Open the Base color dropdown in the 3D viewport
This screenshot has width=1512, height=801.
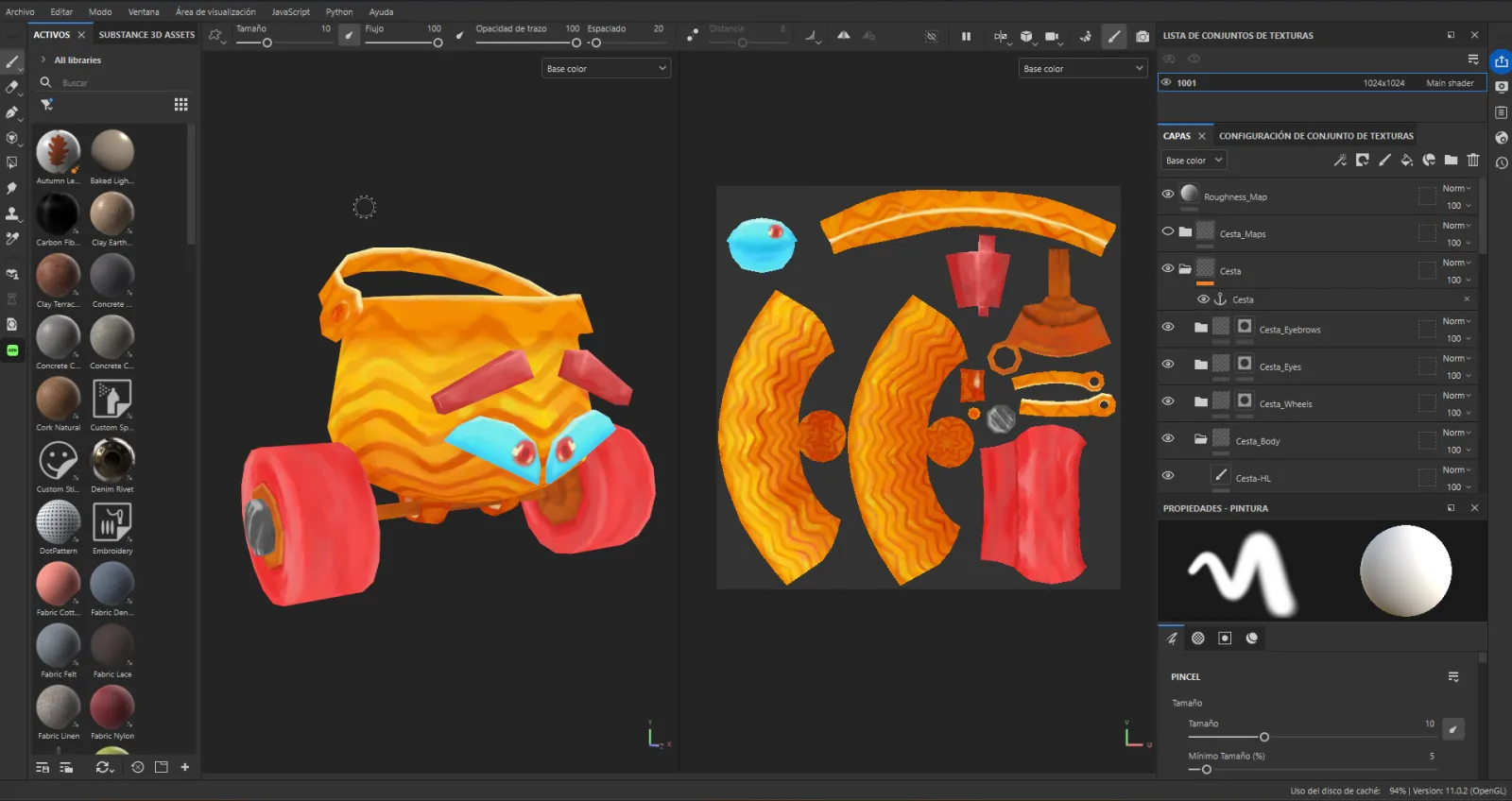point(606,69)
